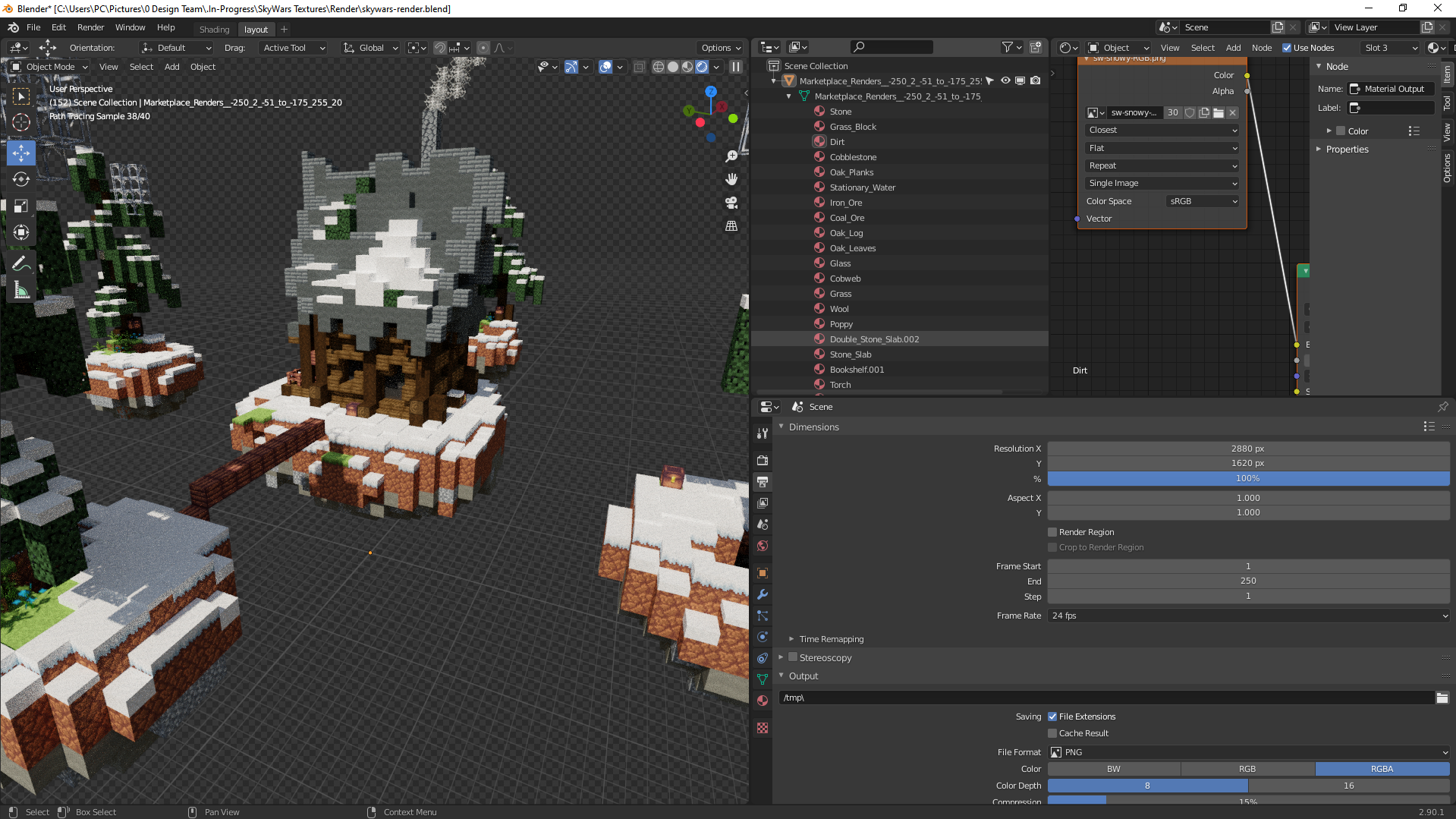1456x819 pixels.
Task: Open the Material properties tab
Action: [763, 701]
